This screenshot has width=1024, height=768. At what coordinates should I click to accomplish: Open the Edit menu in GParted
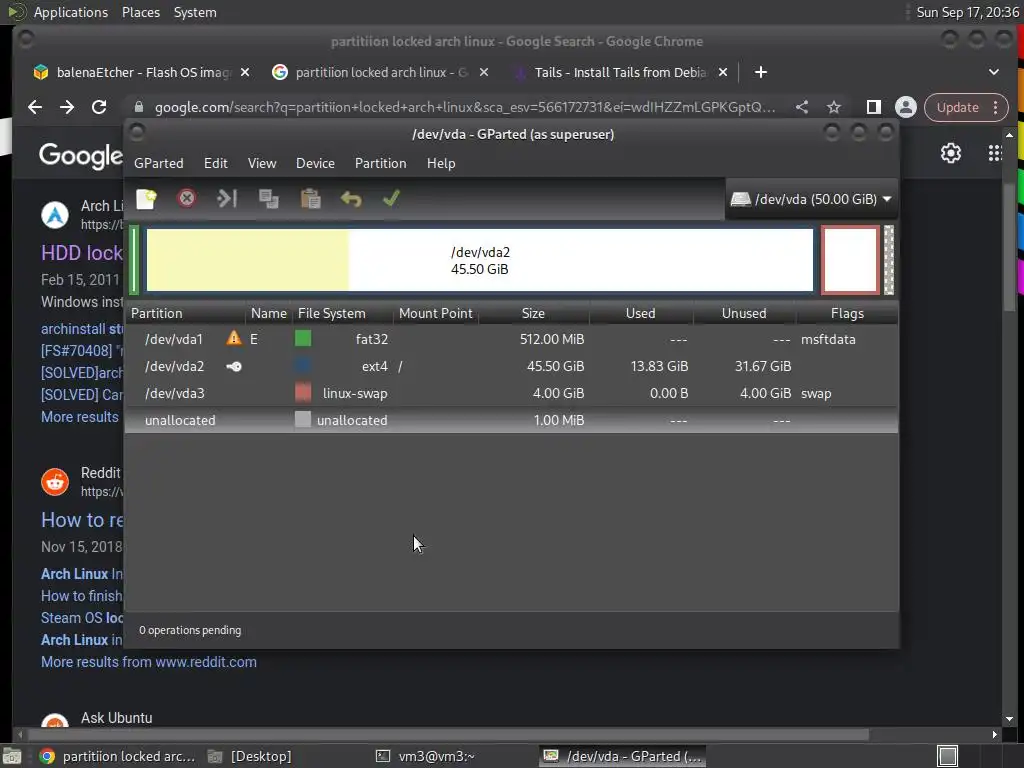pyautogui.click(x=216, y=163)
